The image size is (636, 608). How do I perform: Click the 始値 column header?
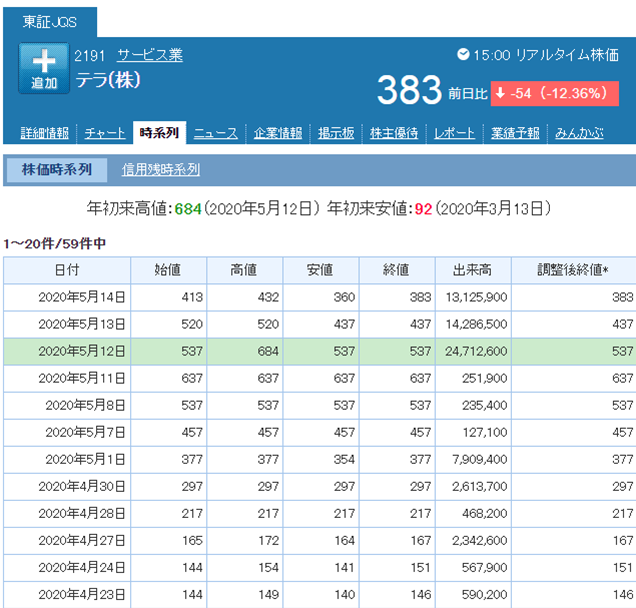[168, 270]
